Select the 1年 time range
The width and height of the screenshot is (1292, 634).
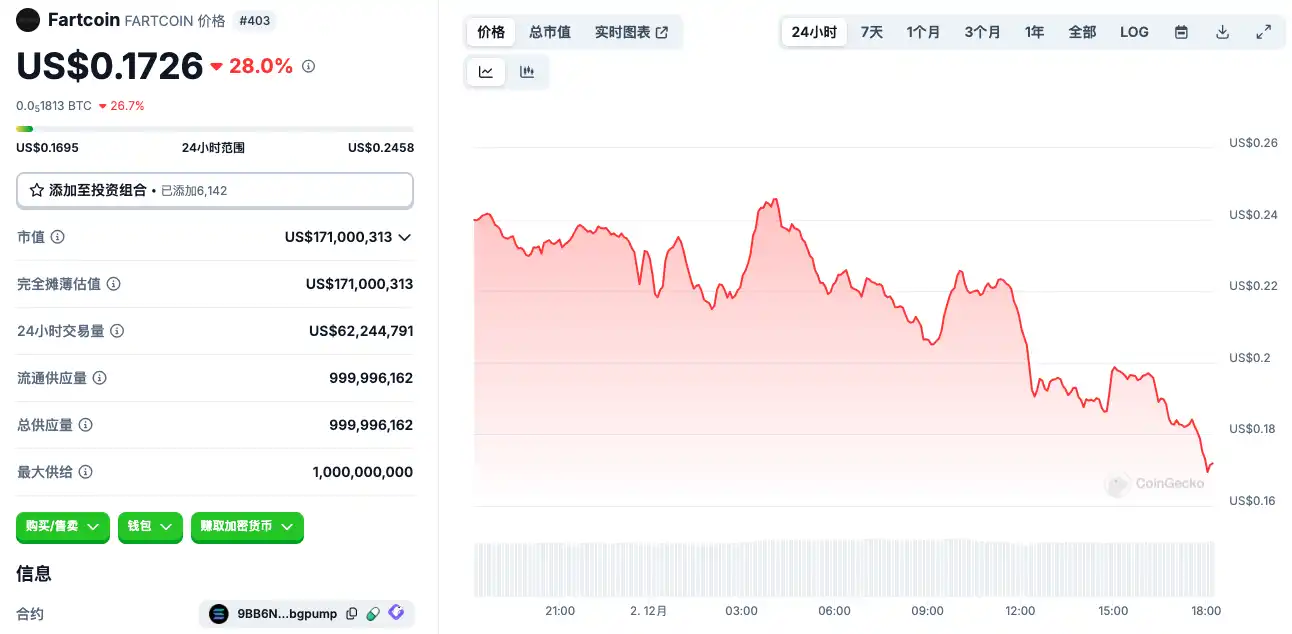click(x=1034, y=32)
